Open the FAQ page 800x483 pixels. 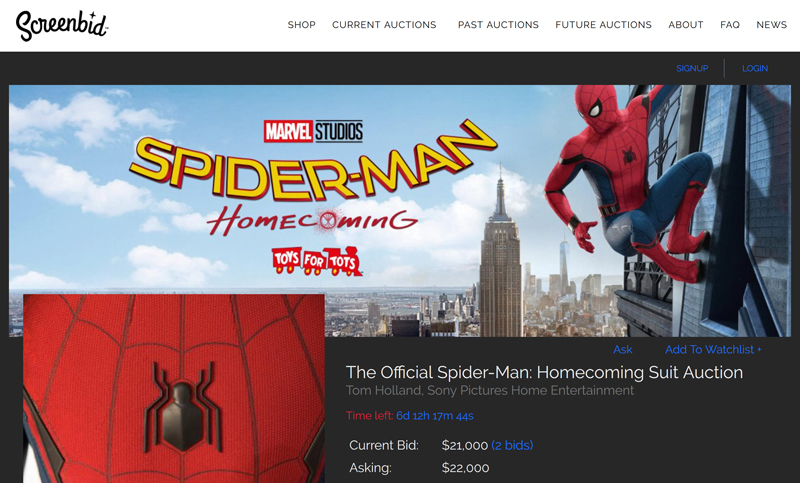tap(730, 24)
